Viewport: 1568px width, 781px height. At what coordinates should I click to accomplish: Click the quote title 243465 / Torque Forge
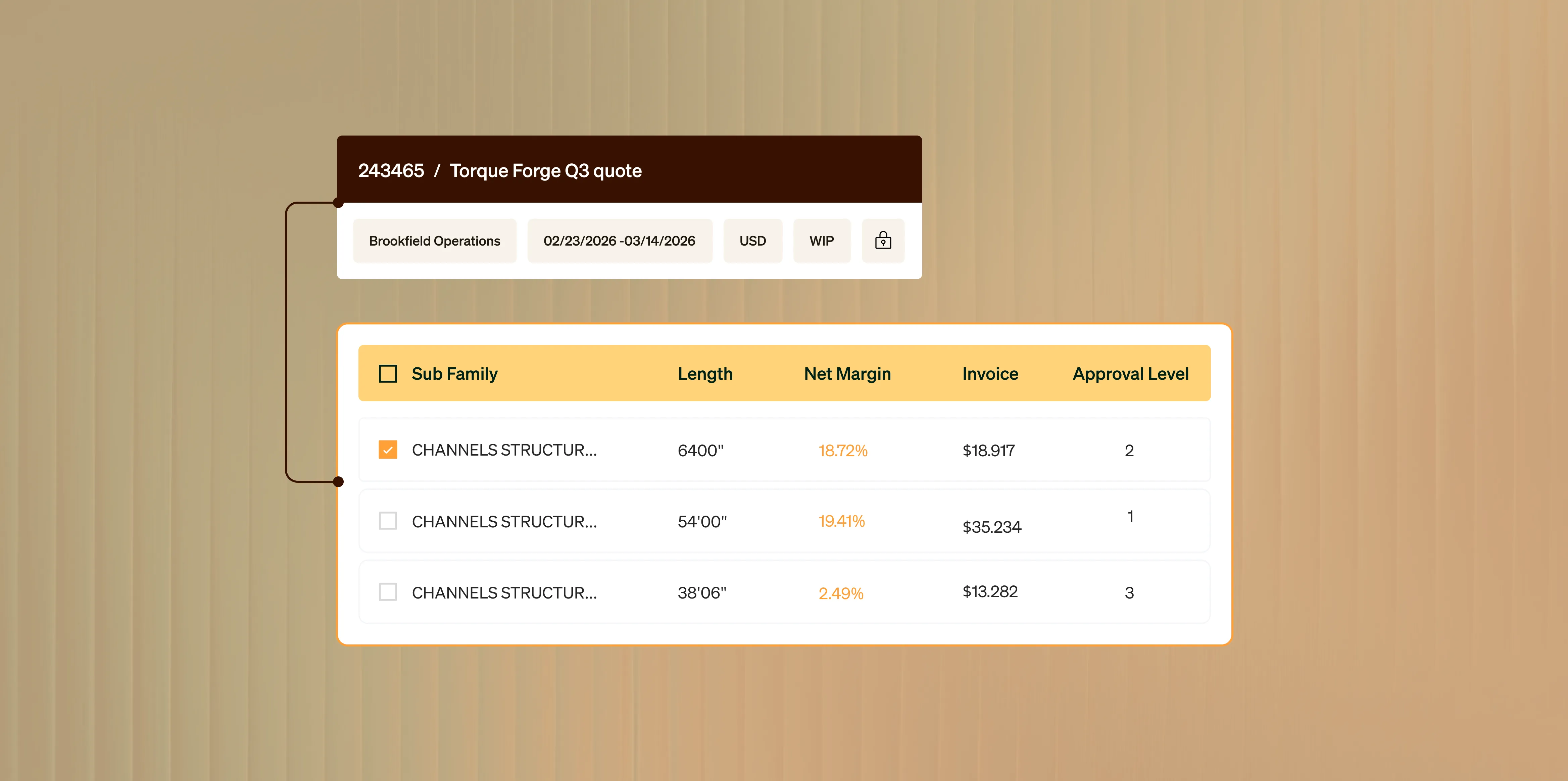tap(500, 171)
